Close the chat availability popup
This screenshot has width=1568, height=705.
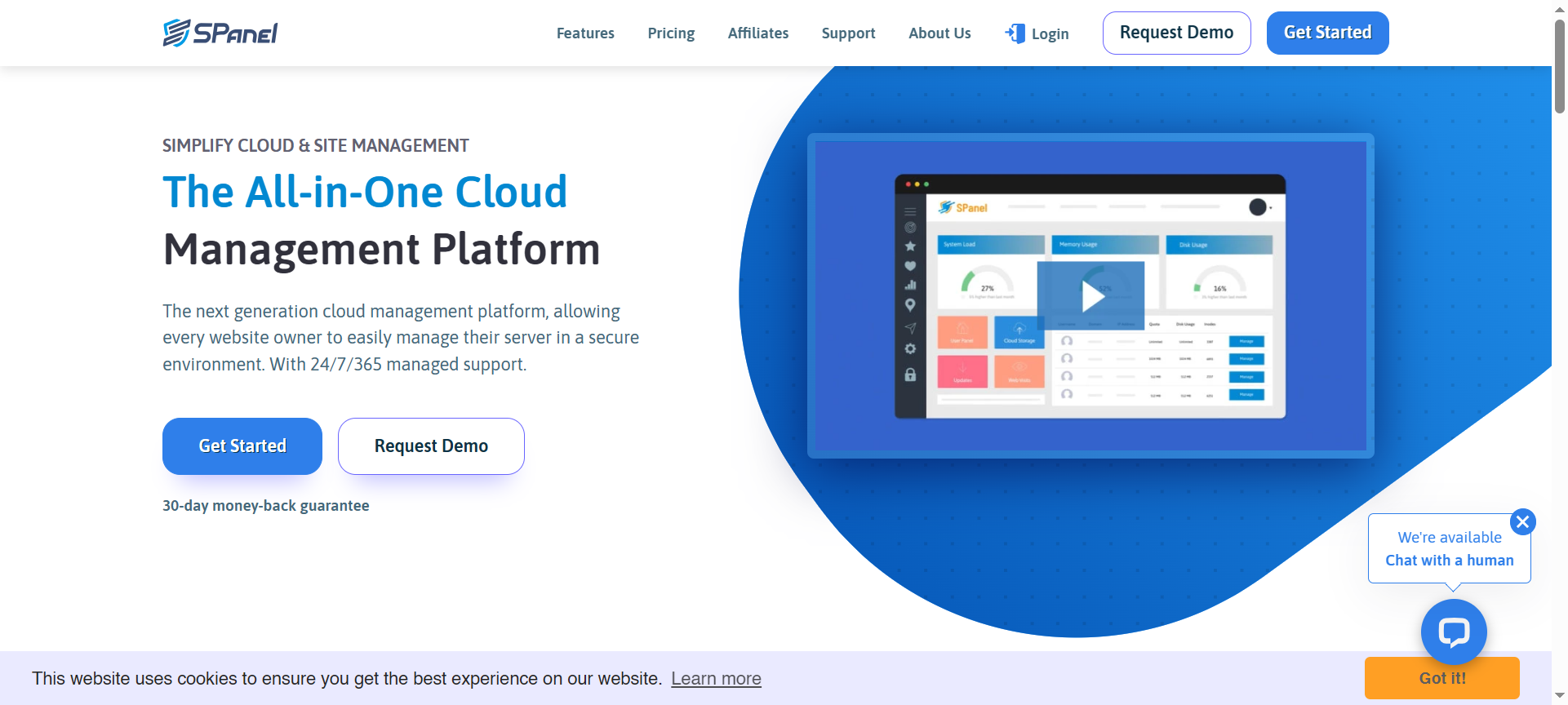coord(1522,521)
